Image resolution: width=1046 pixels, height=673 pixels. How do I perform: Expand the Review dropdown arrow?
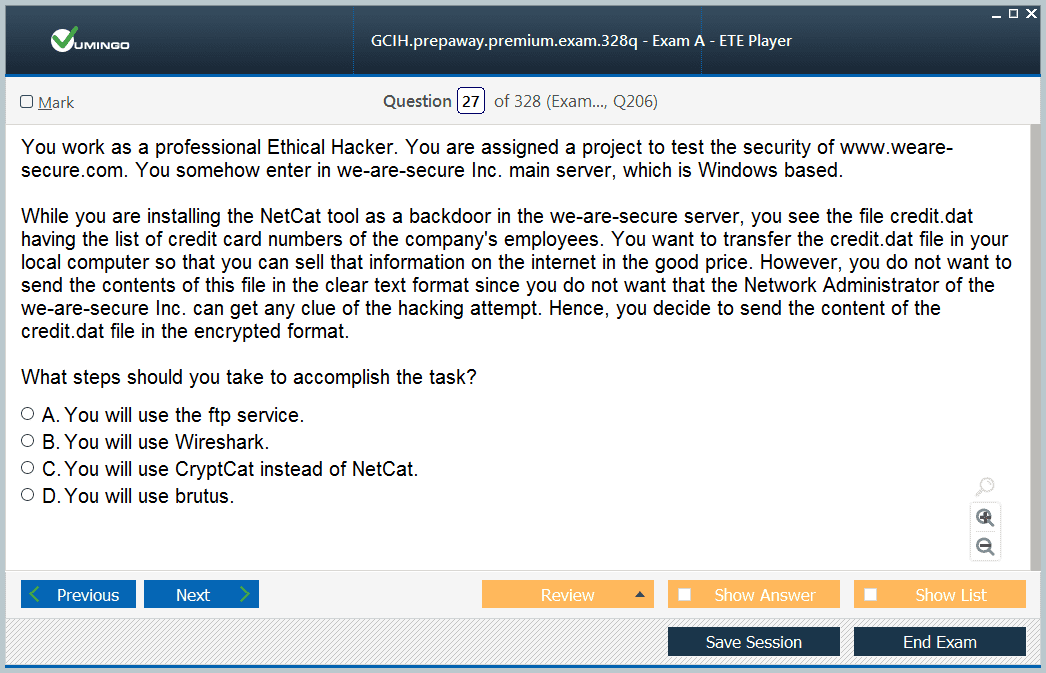coord(639,595)
